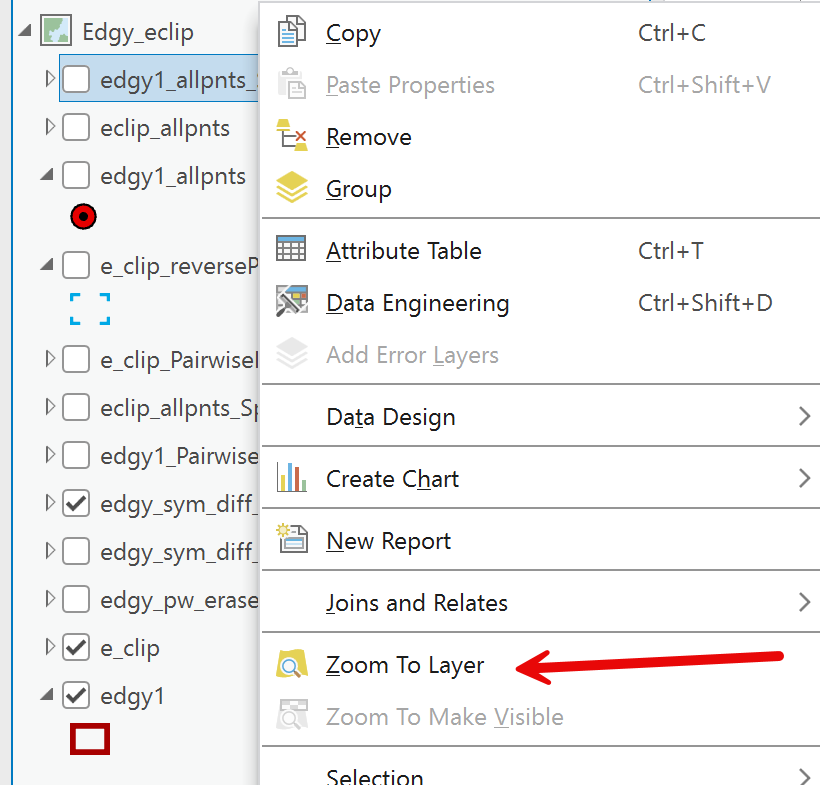This screenshot has height=785, width=820.
Task: Collapse the edgy1_allpnts layer legend
Action: click(47, 175)
